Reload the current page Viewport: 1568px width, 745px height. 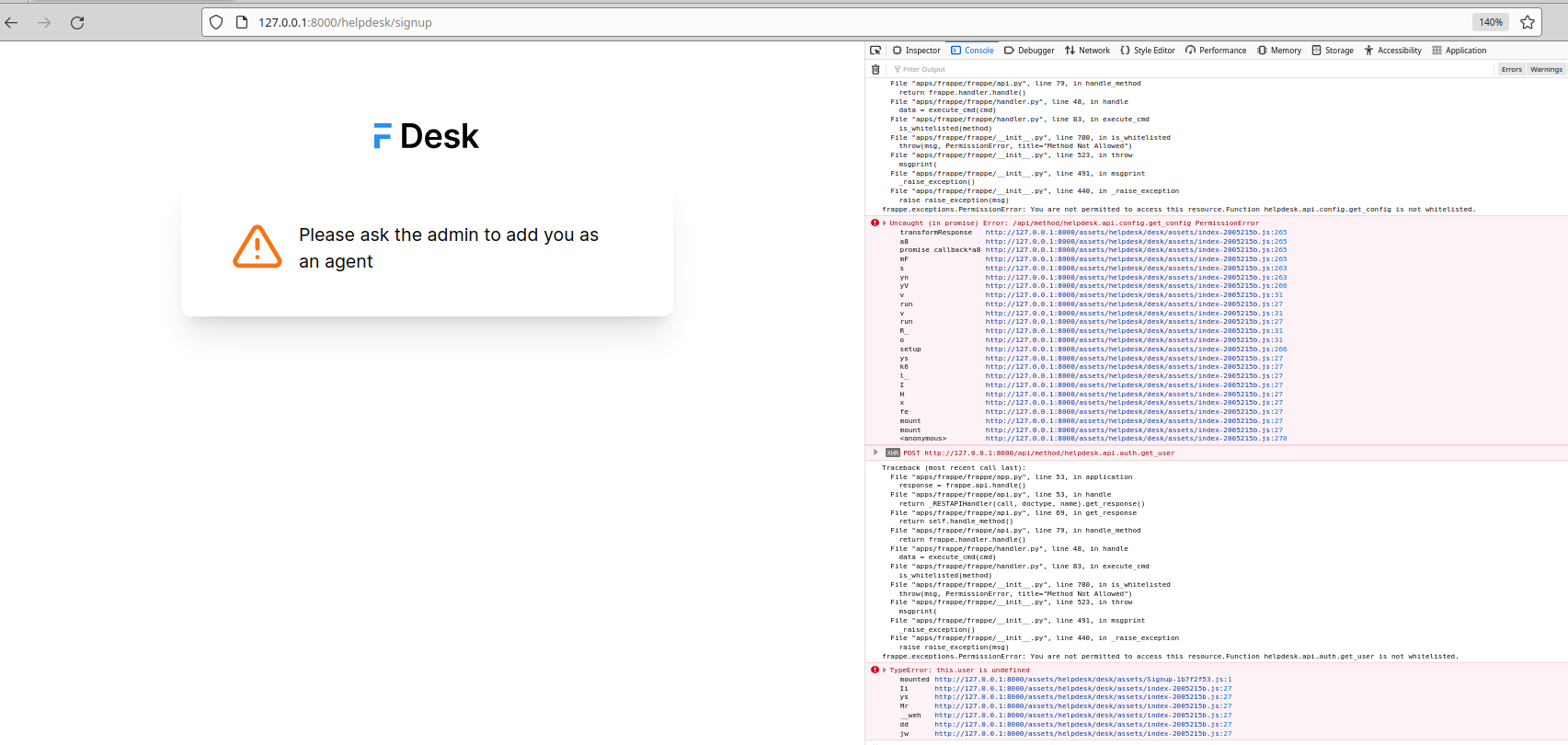(77, 22)
